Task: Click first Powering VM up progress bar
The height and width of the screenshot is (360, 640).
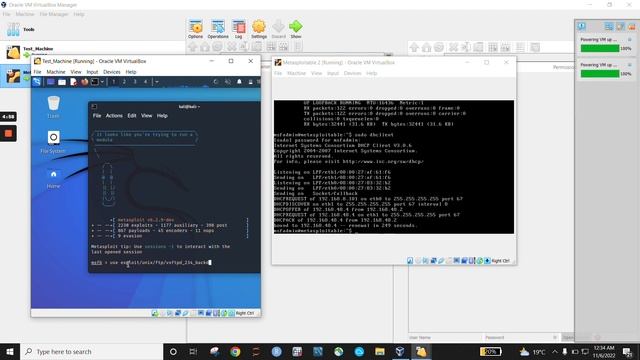Action: coord(600,48)
